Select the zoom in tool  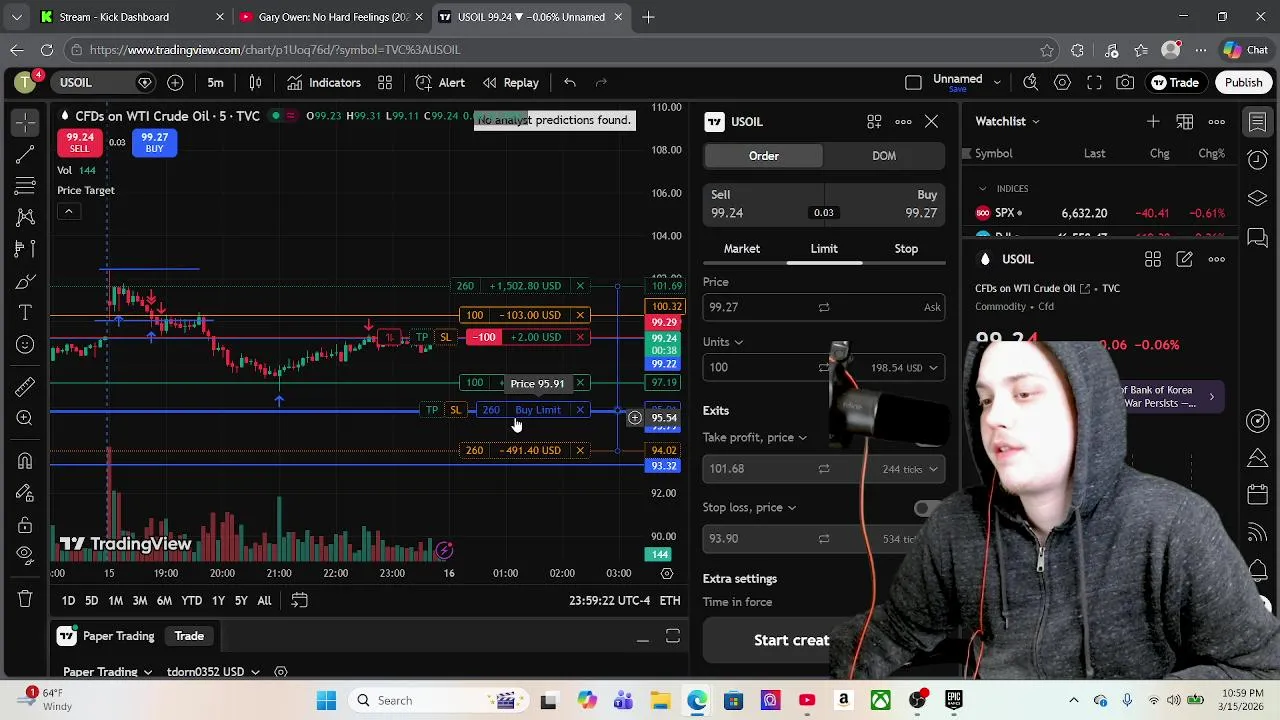[25, 418]
